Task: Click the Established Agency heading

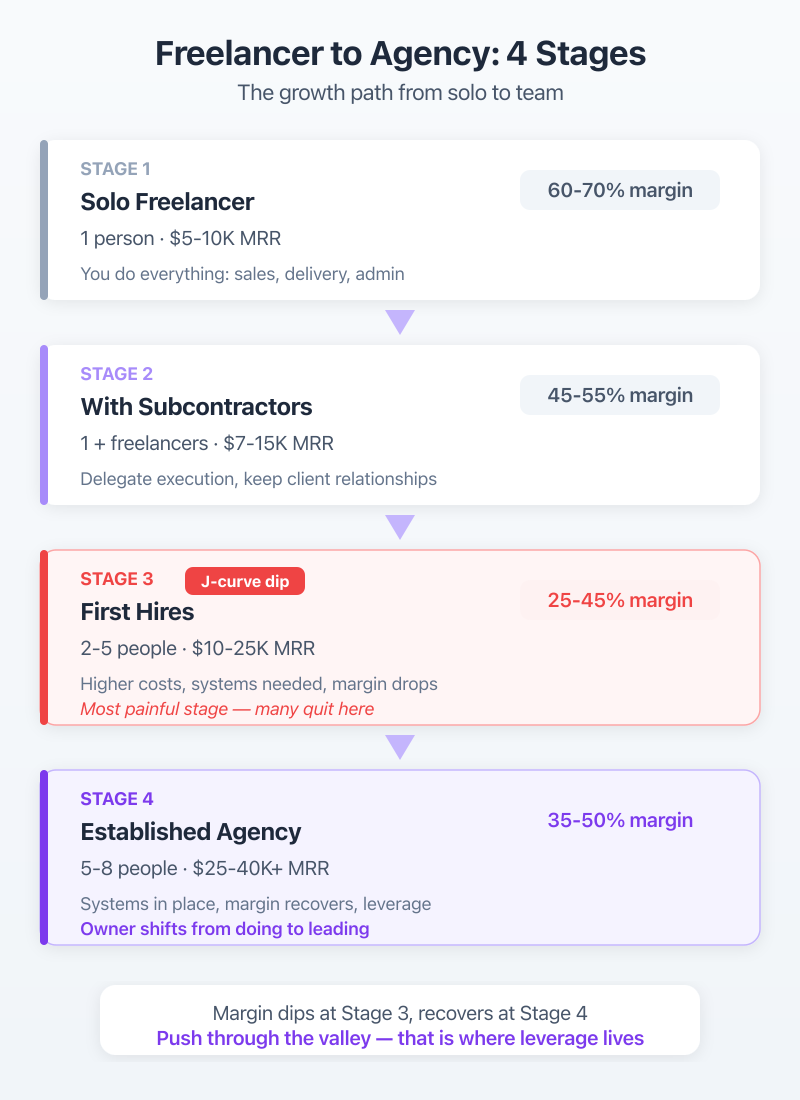Action: coord(190,832)
